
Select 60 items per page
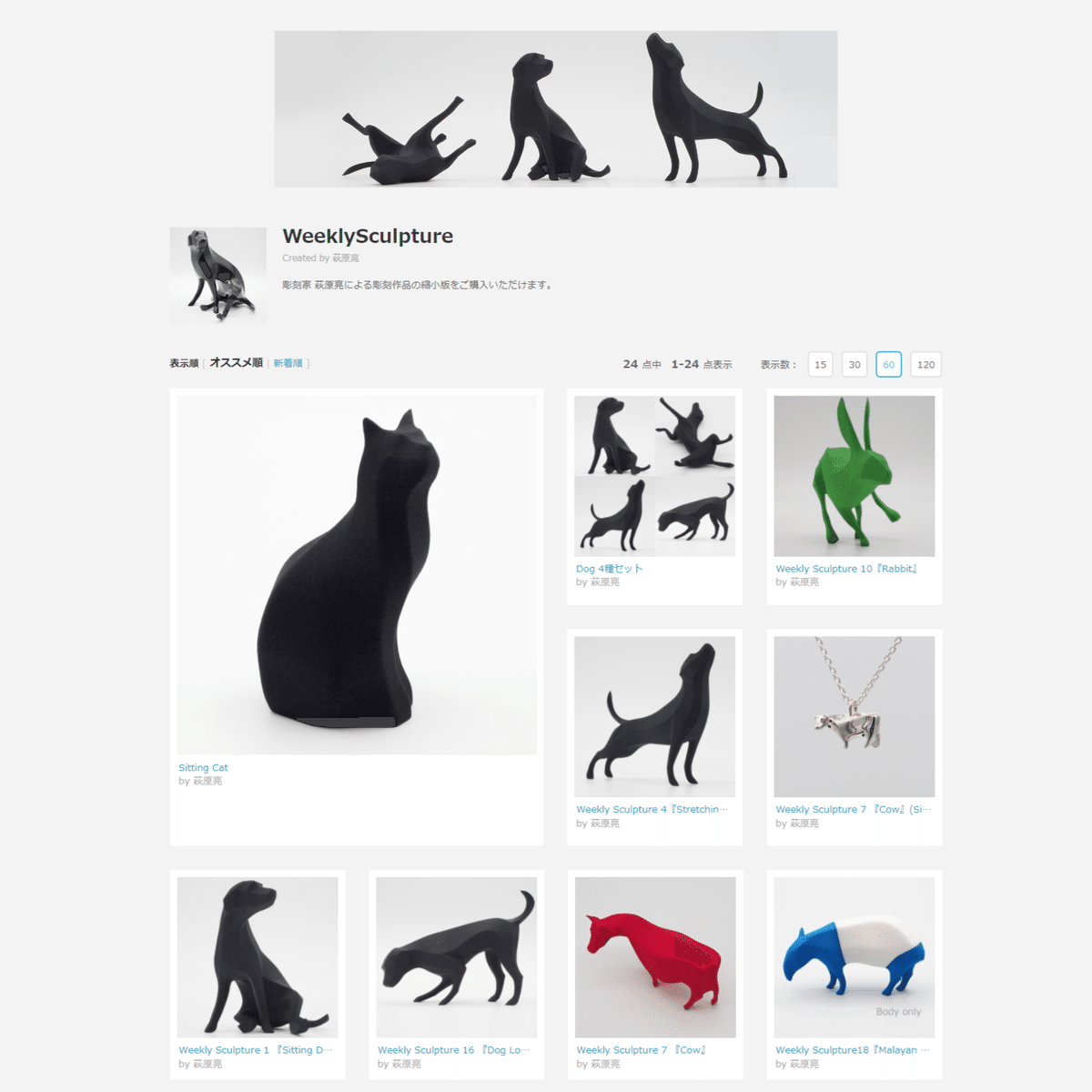pyautogui.click(x=888, y=365)
